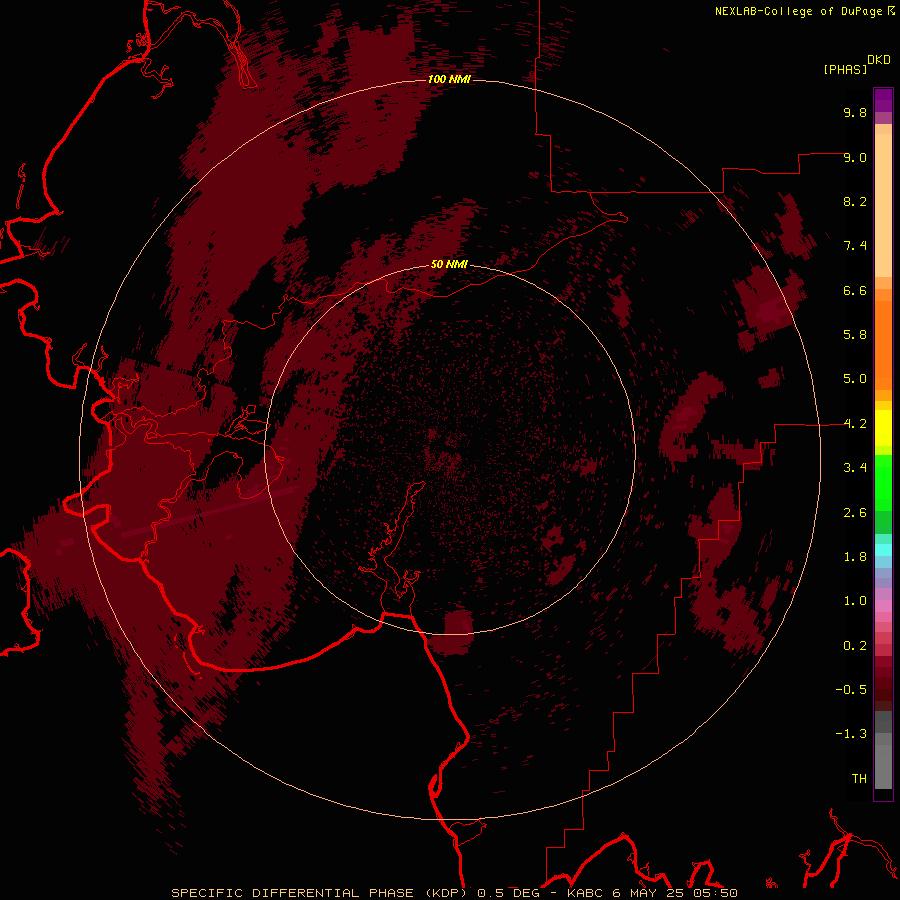Click the purple top segment of color bar
The width and height of the screenshot is (900, 900).
tap(883, 100)
